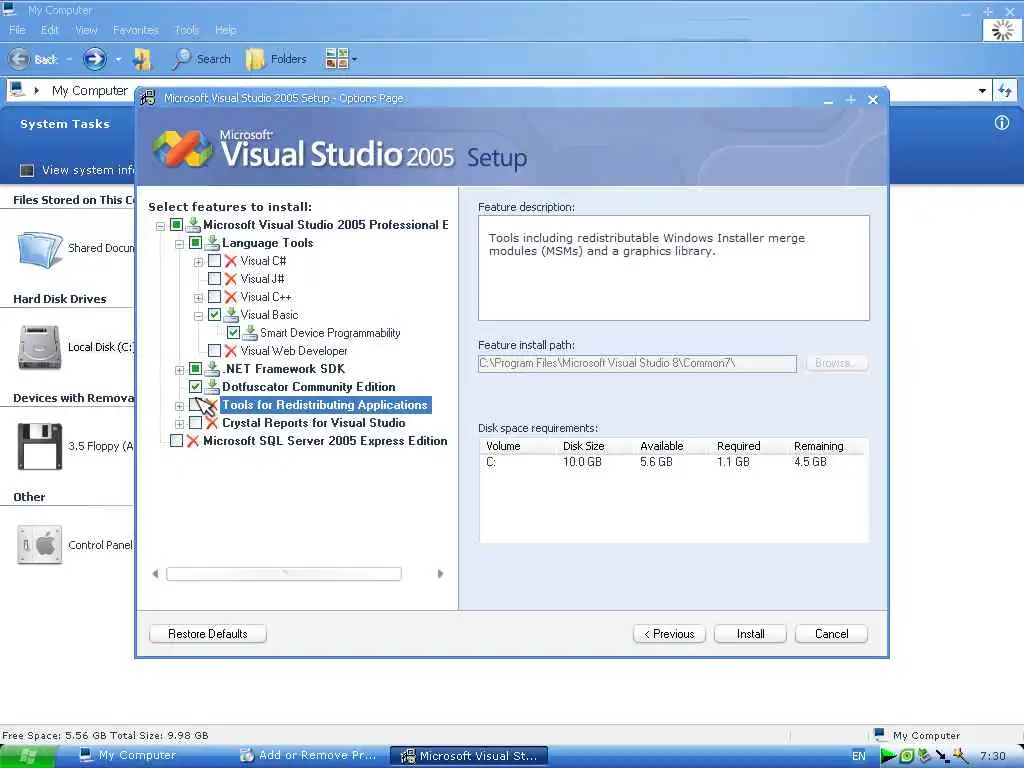Image resolution: width=1024 pixels, height=768 pixels.
Task: Check the Visual J# checkbox
Action: coord(214,279)
